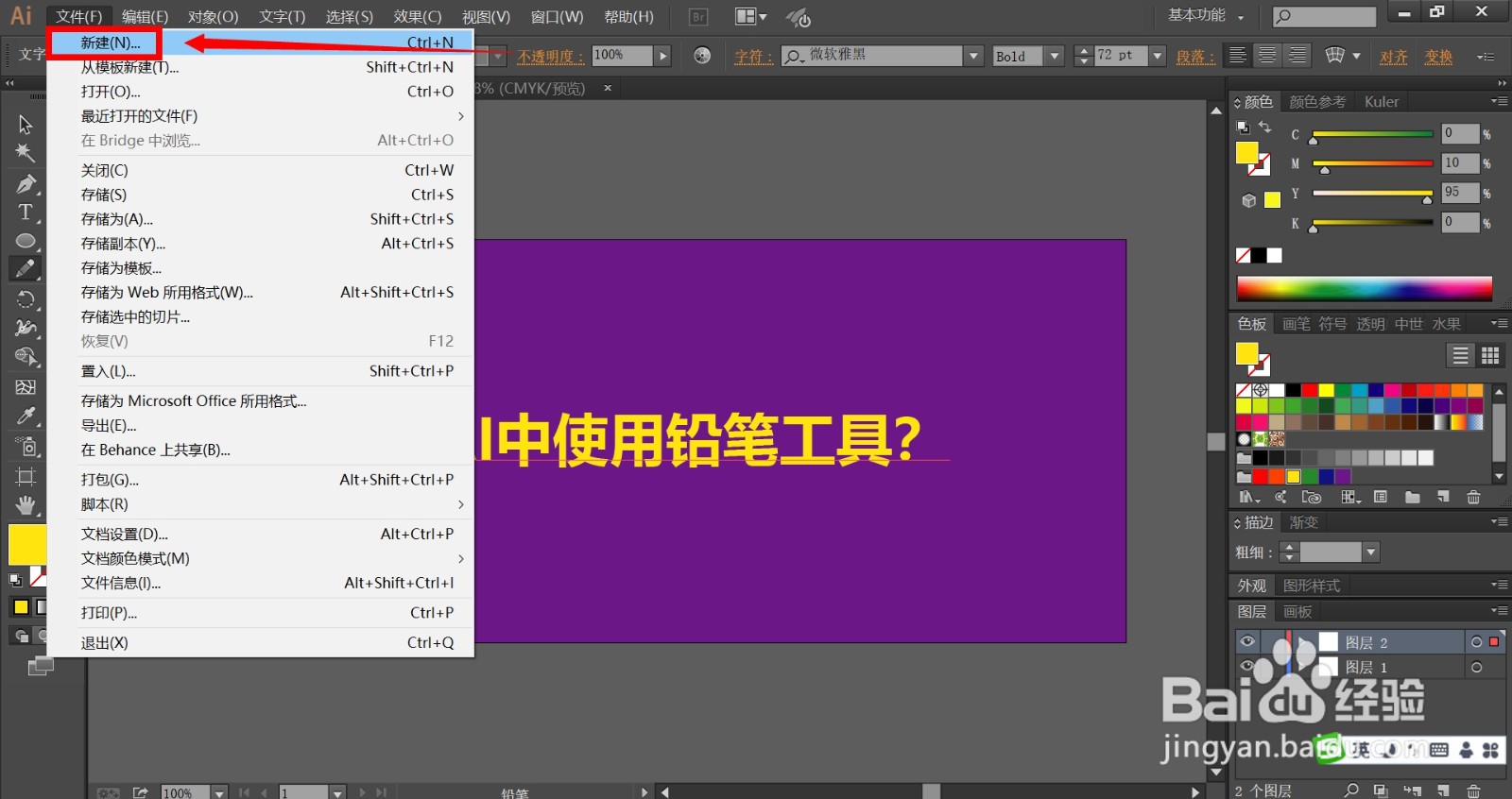Select the Type tool
Viewport: 1512px width, 799px height.
point(26,212)
